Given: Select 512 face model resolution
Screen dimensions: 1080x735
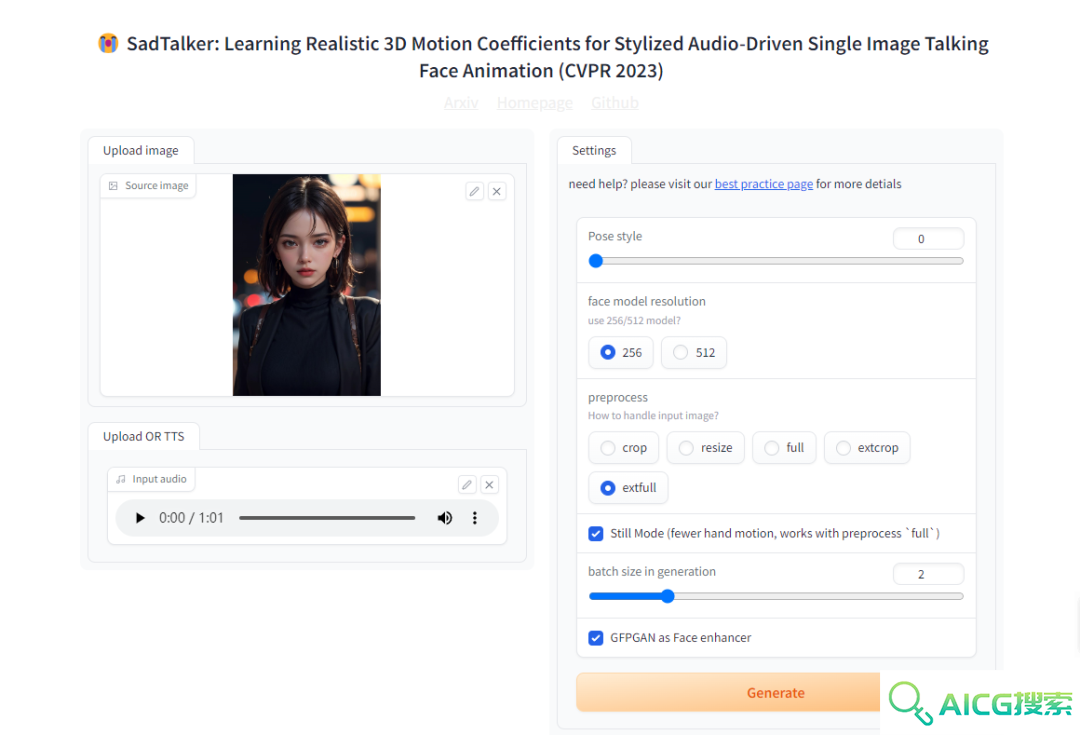Looking at the screenshot, I should [694, 353].
